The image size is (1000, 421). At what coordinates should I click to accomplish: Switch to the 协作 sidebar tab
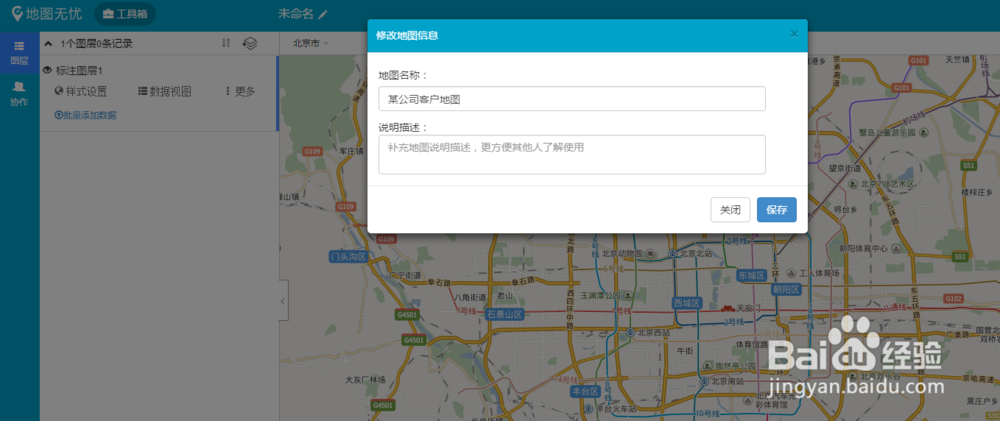pos(19,94)
